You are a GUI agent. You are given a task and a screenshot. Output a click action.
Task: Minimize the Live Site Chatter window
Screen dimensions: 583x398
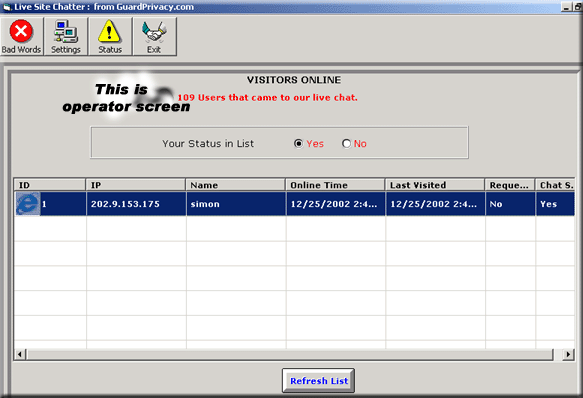pyautogui.click(x=566, y=7)
